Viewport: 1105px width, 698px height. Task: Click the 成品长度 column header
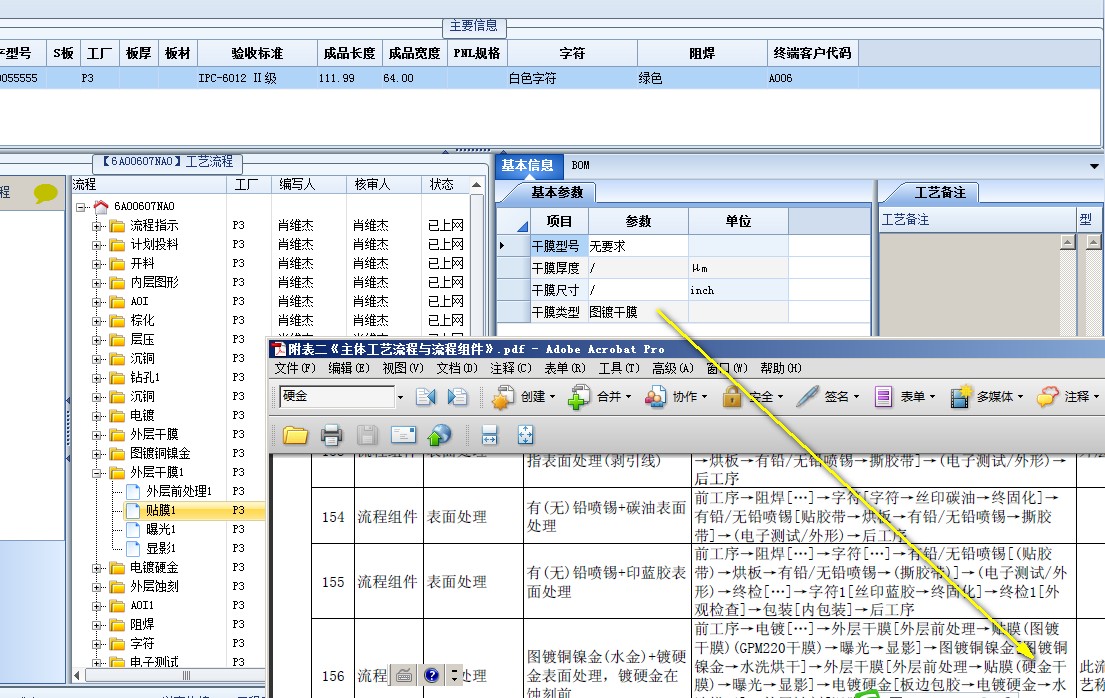pos(349,54)
